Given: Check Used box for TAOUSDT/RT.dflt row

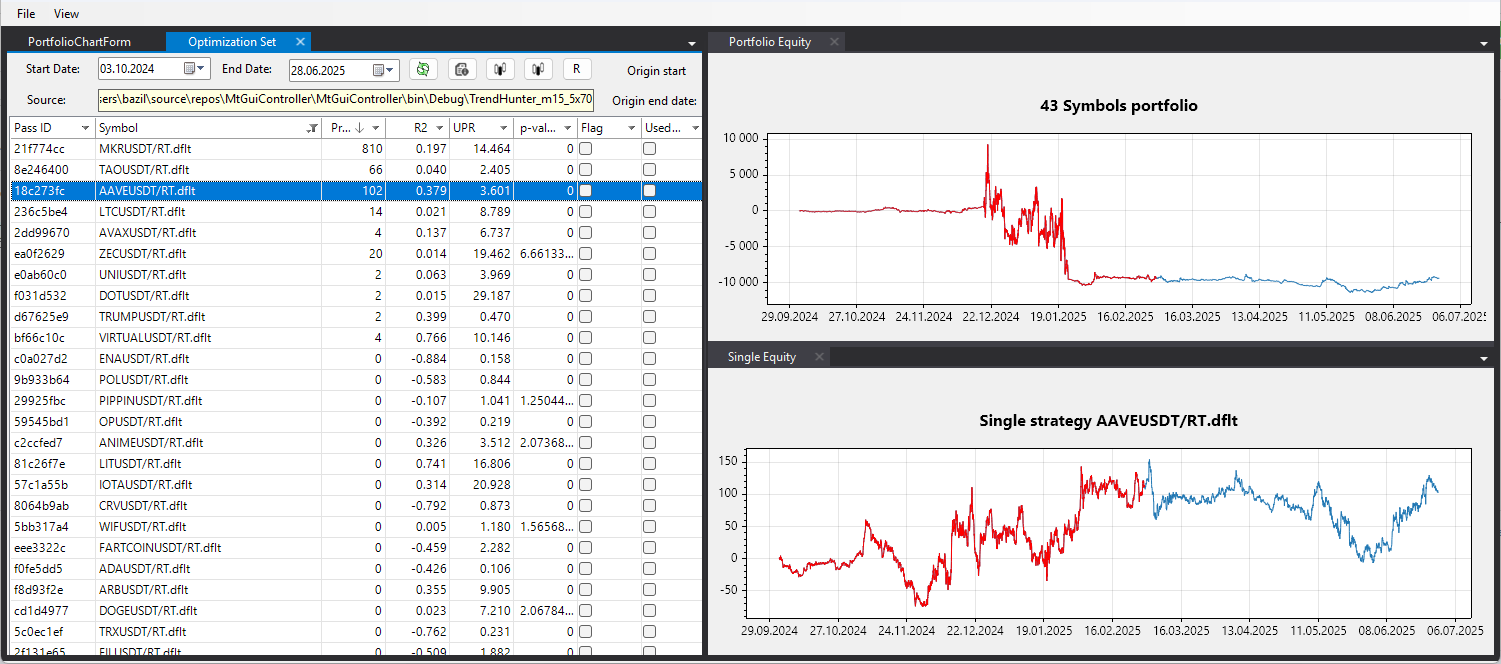Looking at the screenshot, I should (649, 169).
